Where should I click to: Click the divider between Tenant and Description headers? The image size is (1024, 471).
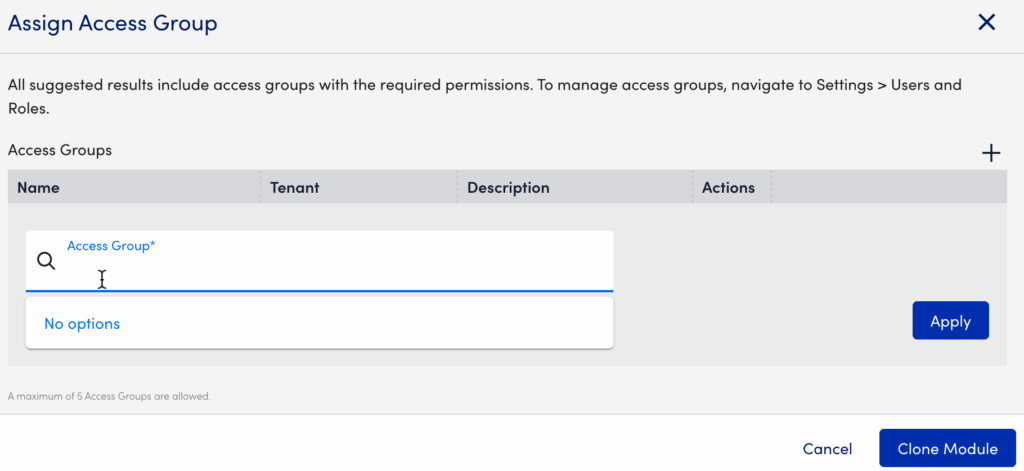pos(458,187)
